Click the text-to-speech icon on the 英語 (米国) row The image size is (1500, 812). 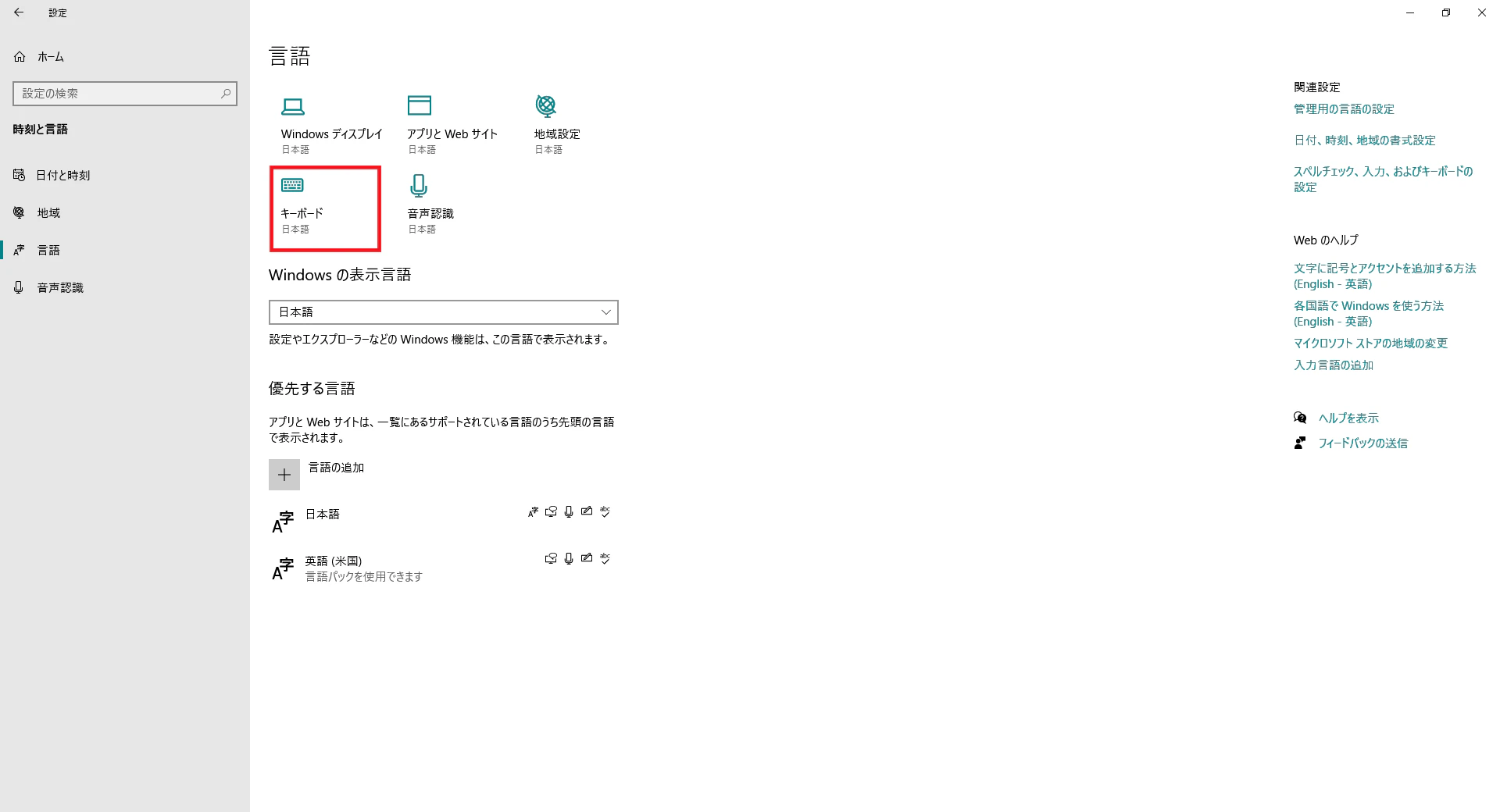551,559
